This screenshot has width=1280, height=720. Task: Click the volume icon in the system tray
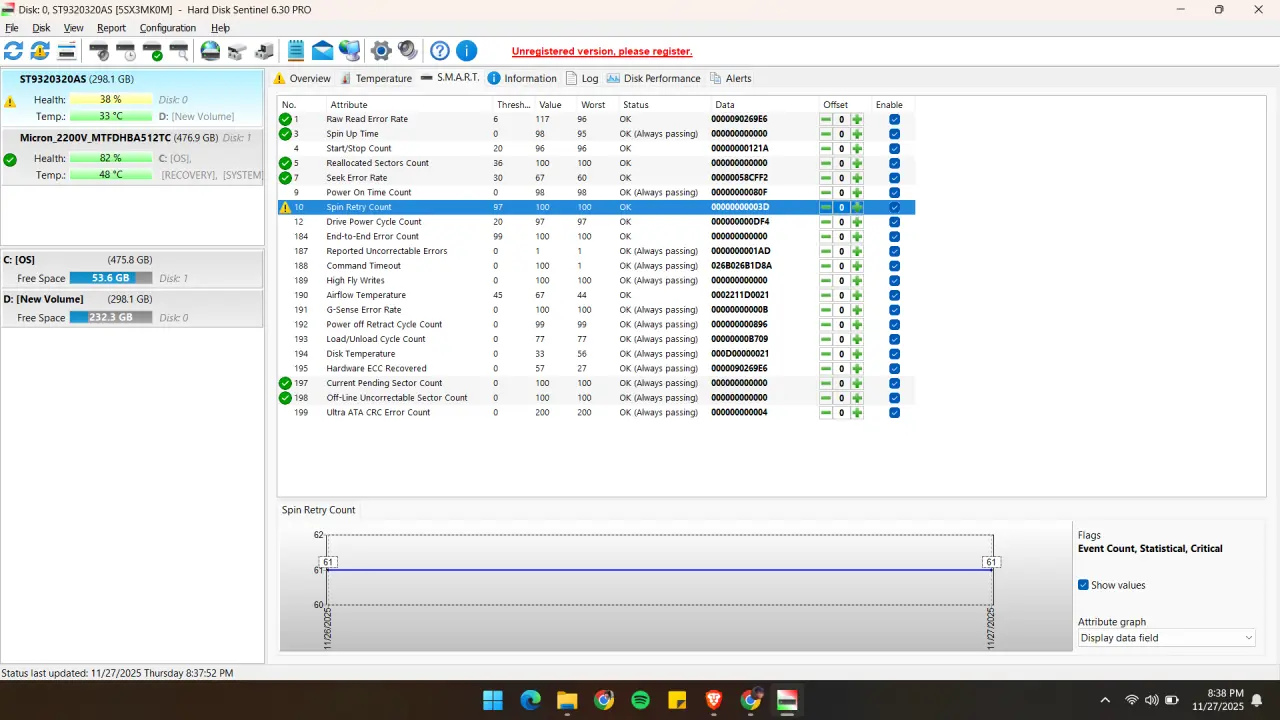(1152, 700)
